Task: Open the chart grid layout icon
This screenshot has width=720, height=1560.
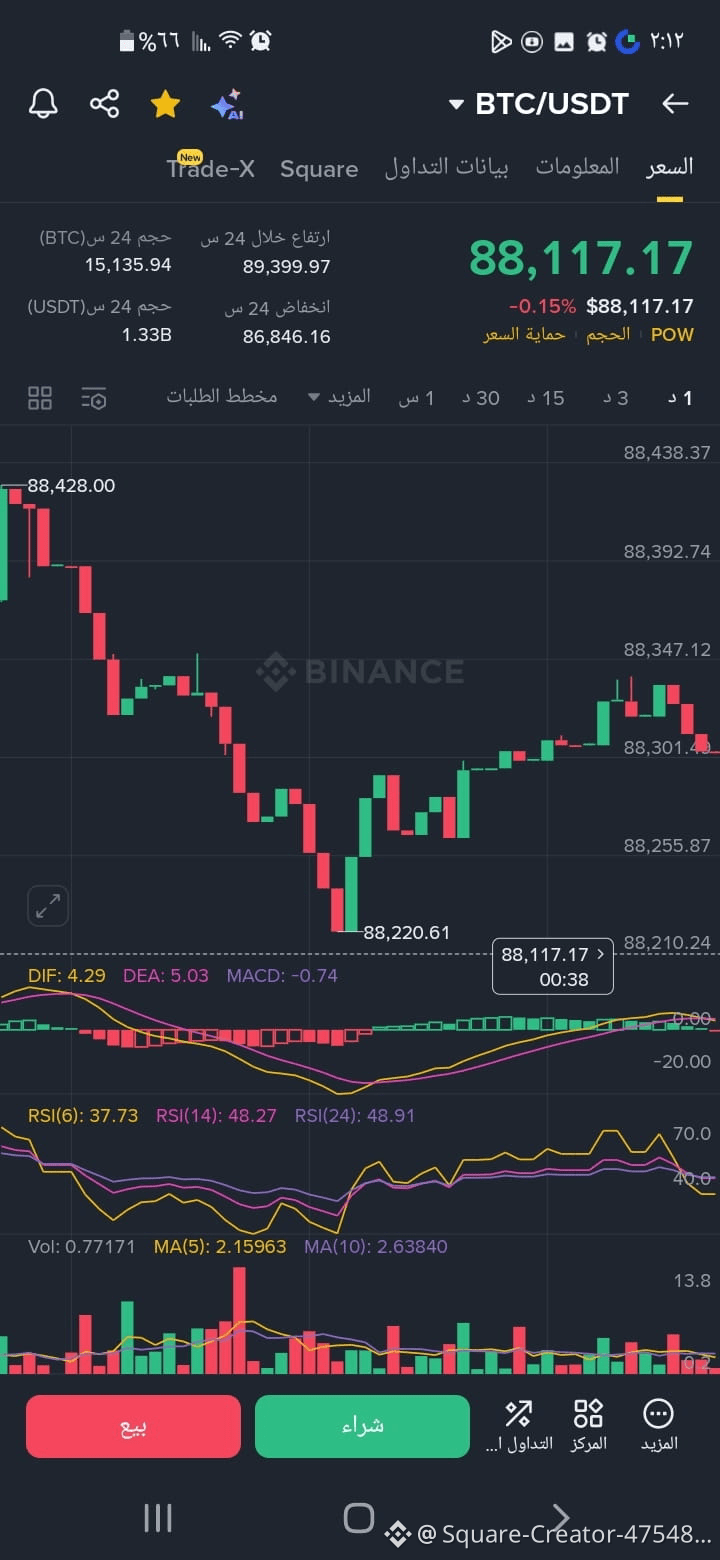Action: [40, 398]
